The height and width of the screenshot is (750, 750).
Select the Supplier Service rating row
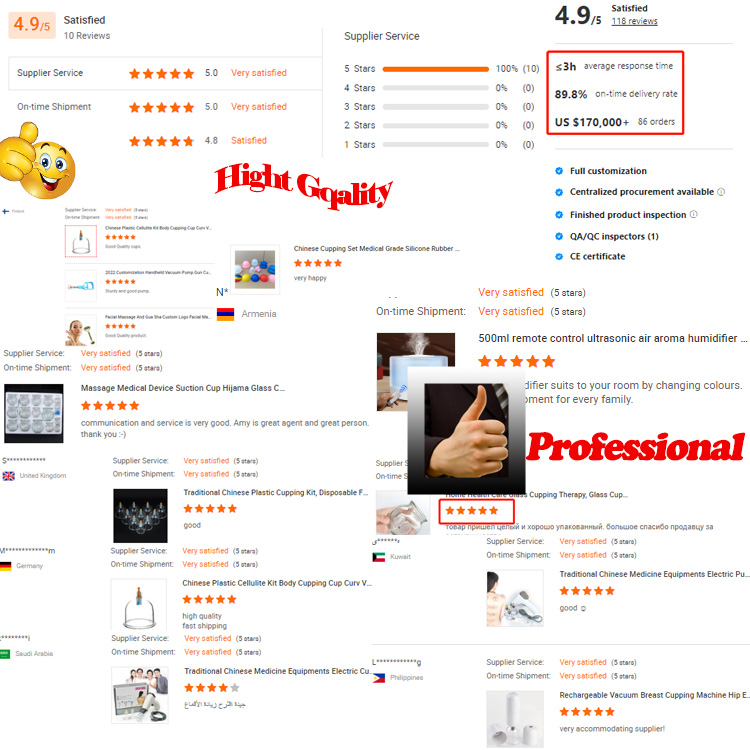[165, 73]
